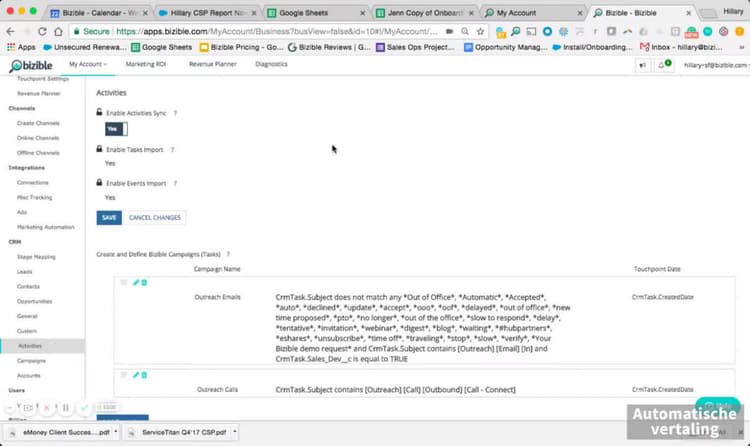The width and height of the screenshot is (750, 446).
Task: Click CANCEL CHANGES
Action: (155, 218)
